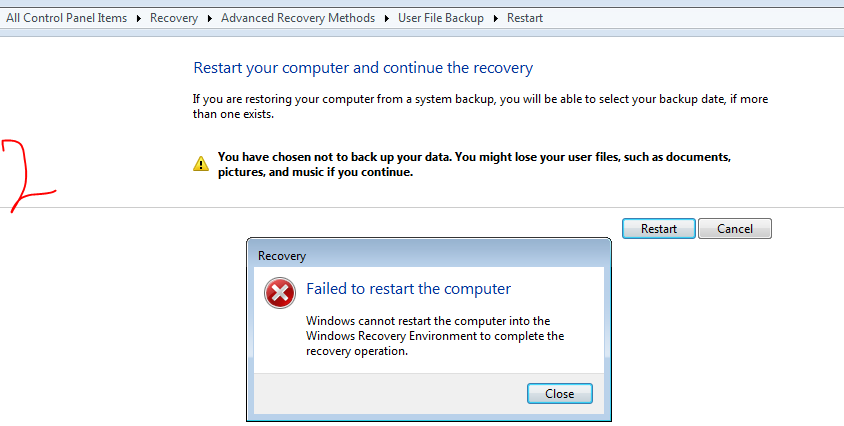Click the red error X icon
844x426 pixels.
(x=280, y=293)
